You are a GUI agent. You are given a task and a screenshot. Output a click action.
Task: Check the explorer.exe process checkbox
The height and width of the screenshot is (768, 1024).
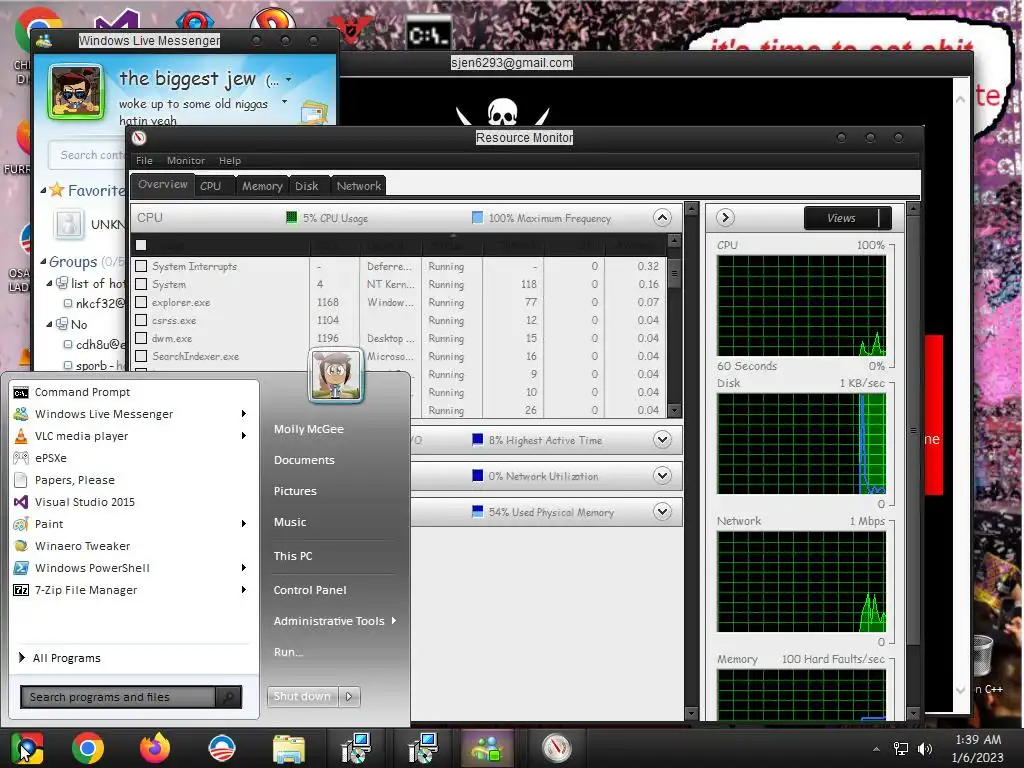(x=141, y=302)
